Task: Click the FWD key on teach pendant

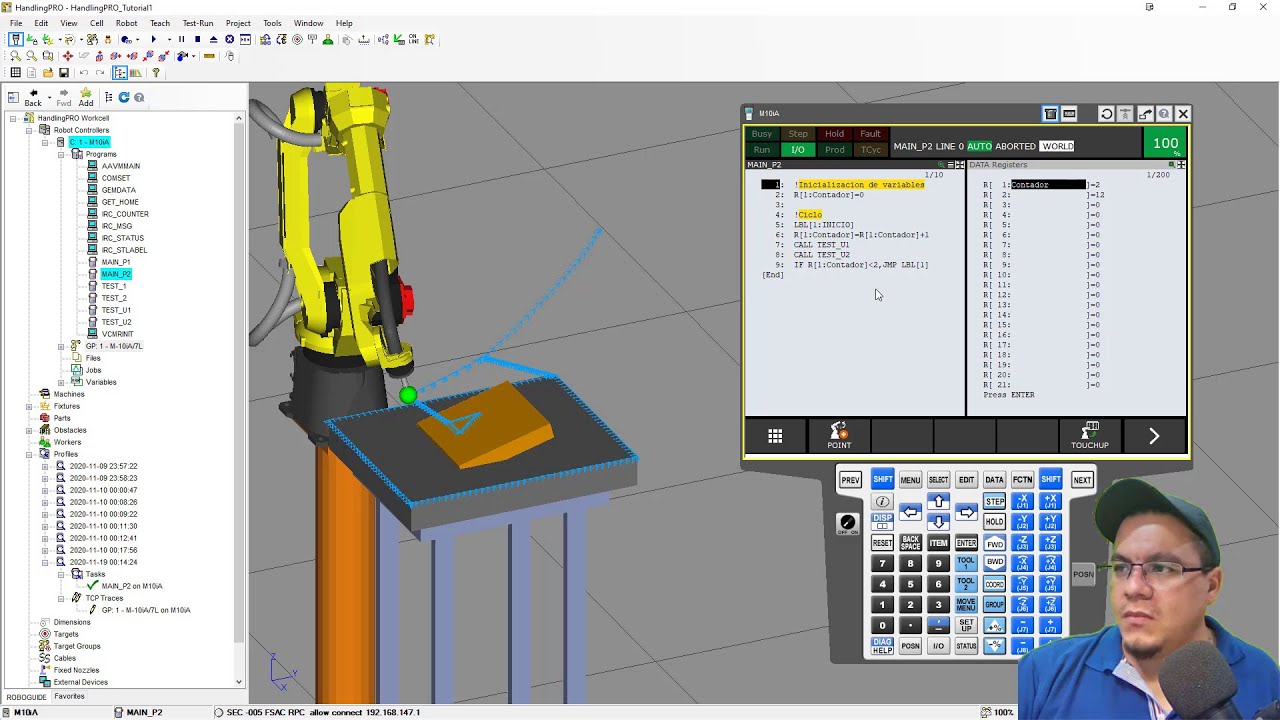Action: coord(994,543)
